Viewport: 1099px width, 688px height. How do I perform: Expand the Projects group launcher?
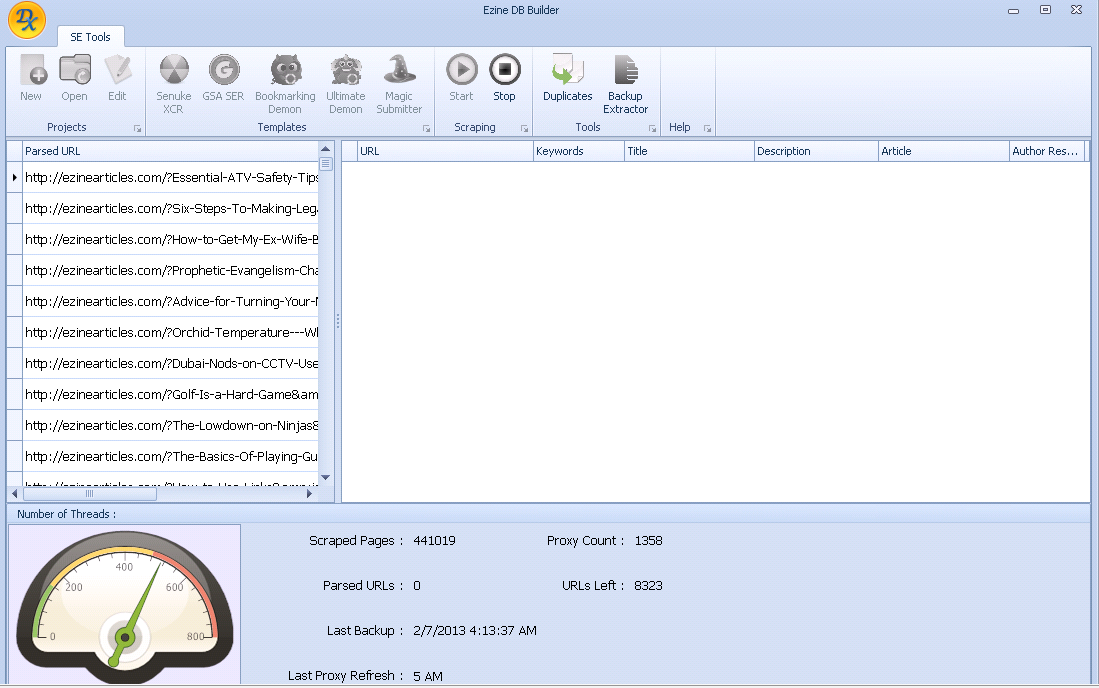tap(137, 129)
